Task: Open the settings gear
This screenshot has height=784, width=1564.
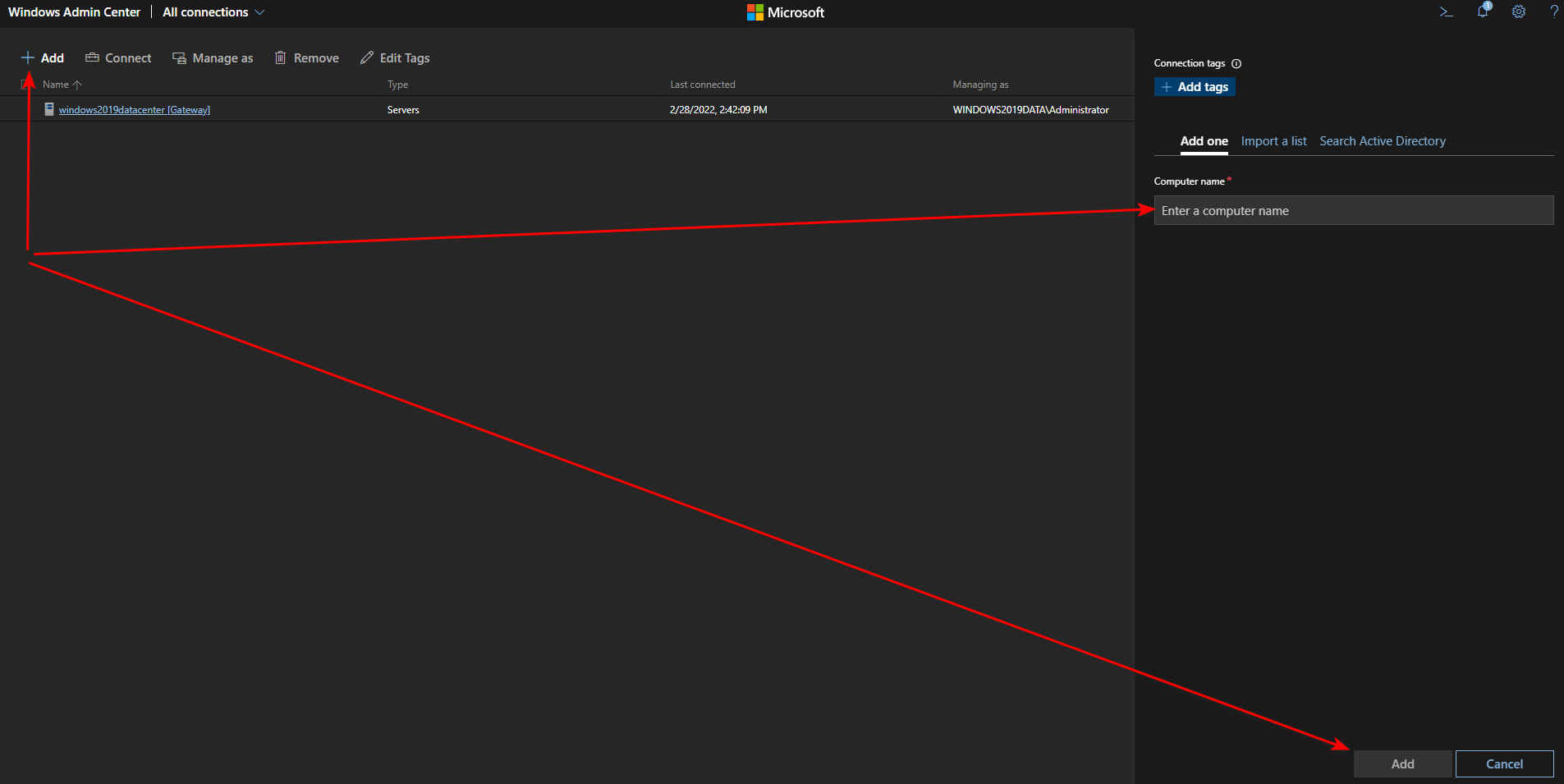Action: (x=1518, y=11)
